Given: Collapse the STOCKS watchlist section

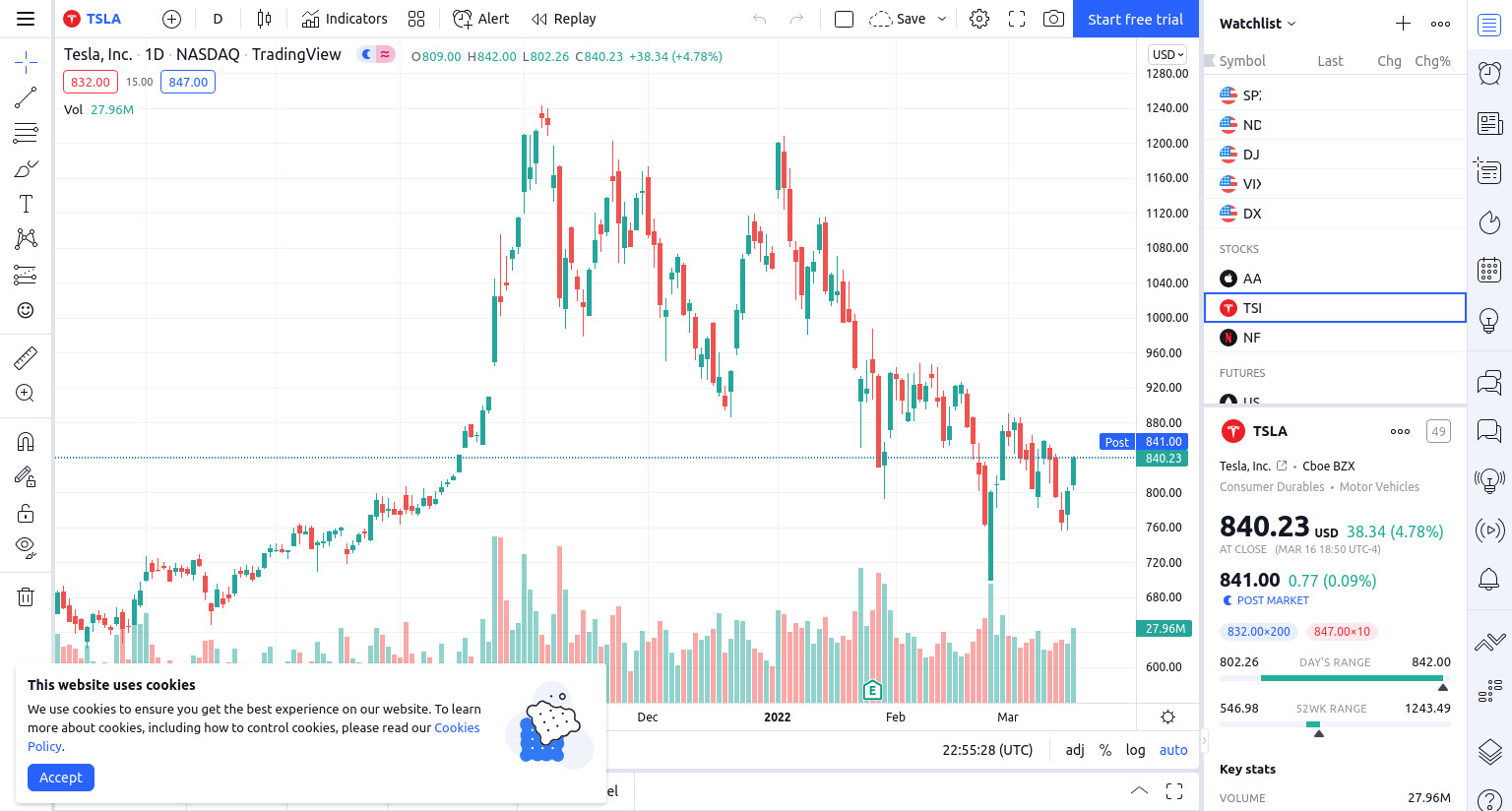Looking at the screenshot, I should (1239, 249).
